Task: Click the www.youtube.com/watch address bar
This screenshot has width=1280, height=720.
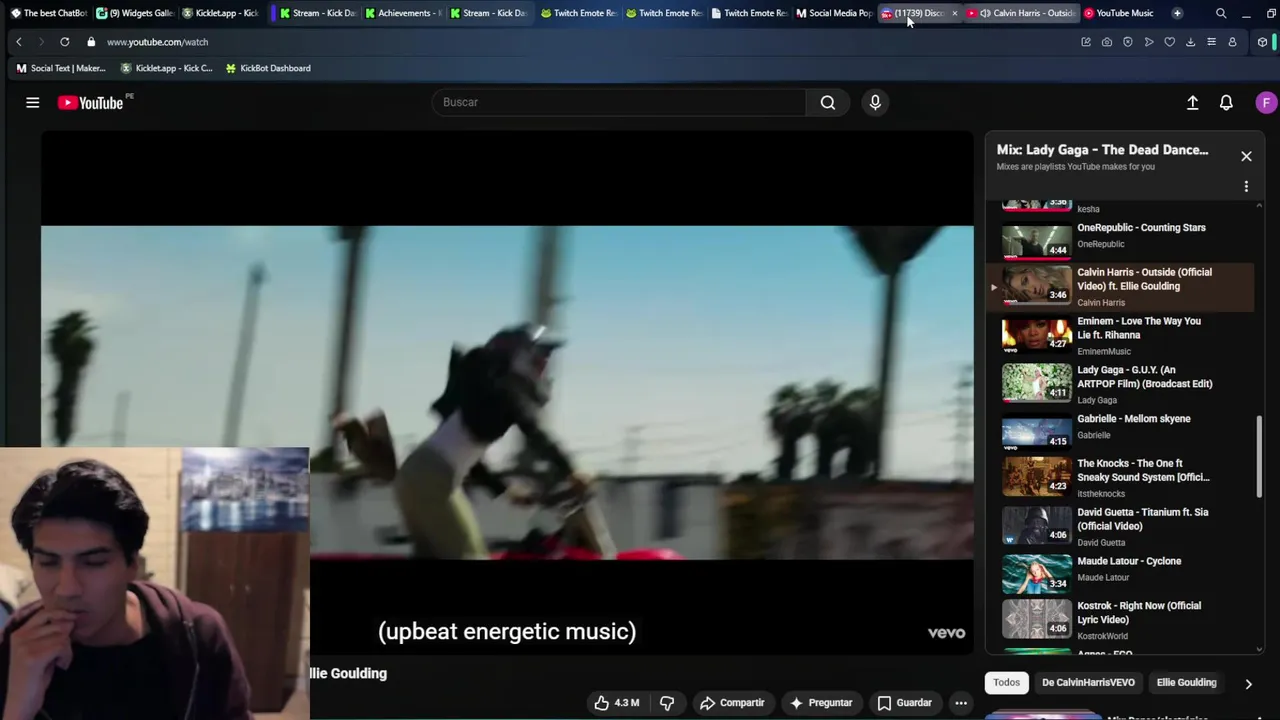Action: [x=157, y=42]
